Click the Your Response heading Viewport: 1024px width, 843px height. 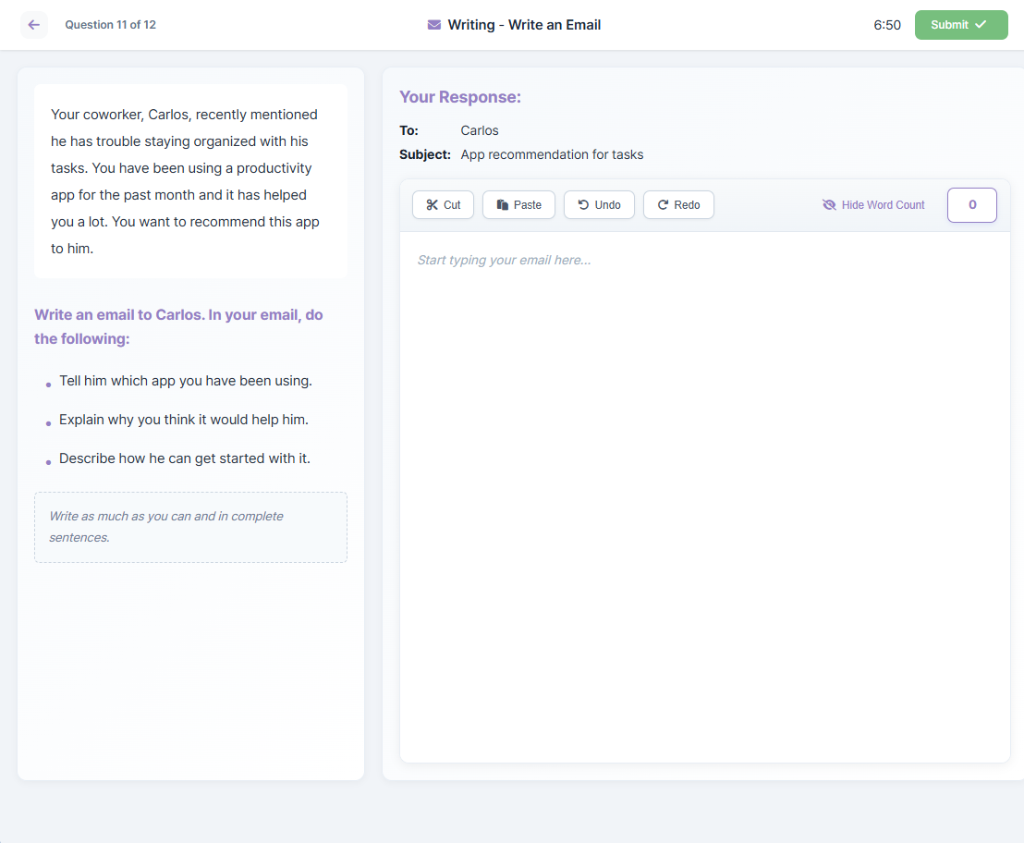(460, 97)
